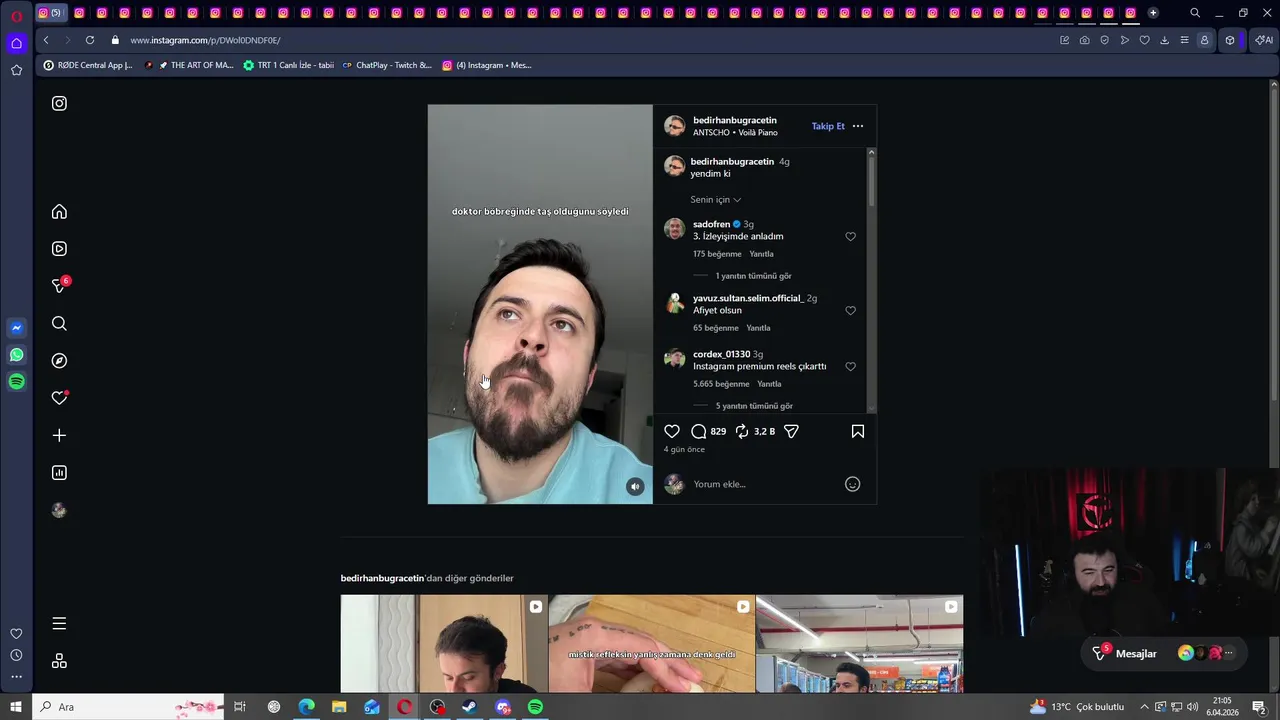Open emoji picker in comment box
The width and height of the screenshot is (1280, 720).
point(853,484)
